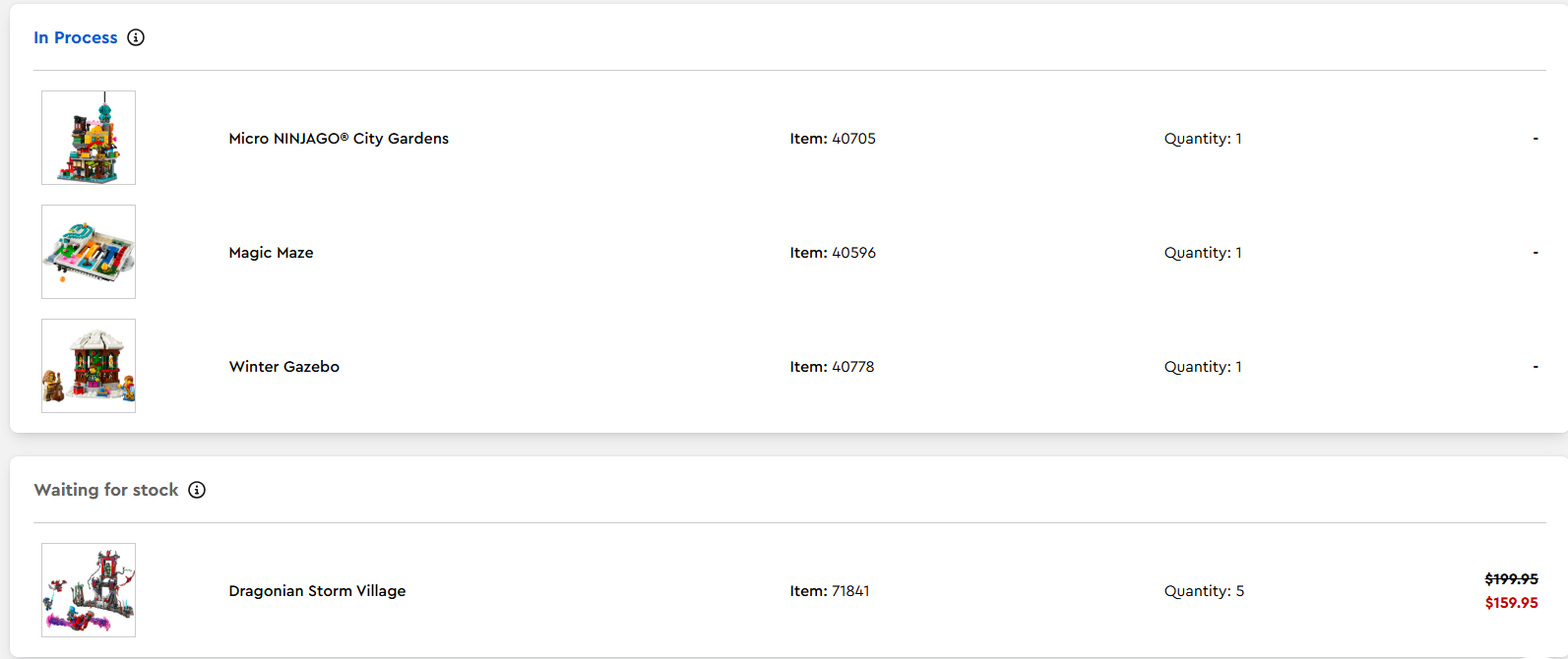
Task: View the Dragonian Storm Village thumbnail image
Action: pyautogui.click(x=89, y=590)
